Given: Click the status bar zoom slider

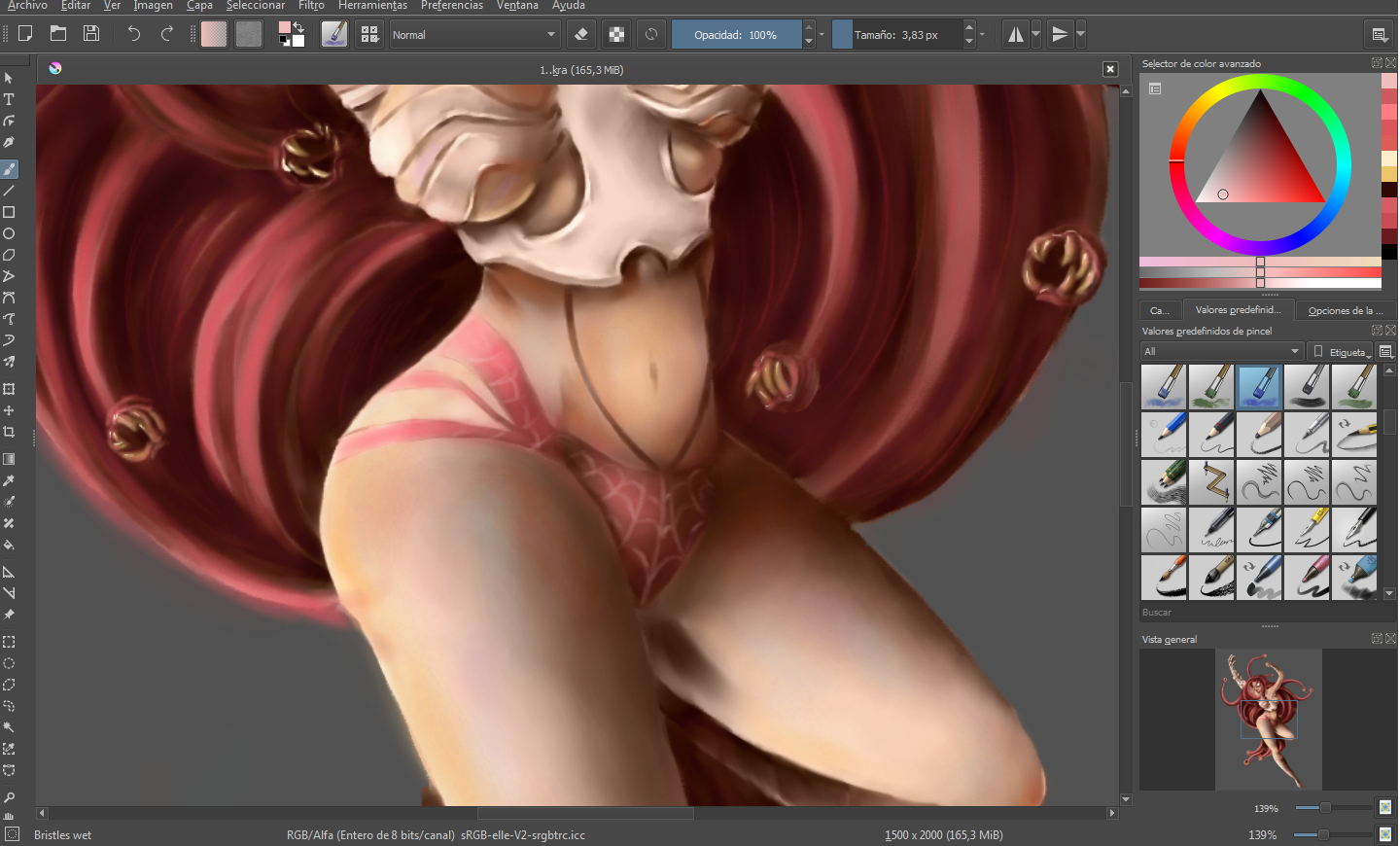Looking at the screenshot, I should pyautogui.click(x=1333, y=834).
